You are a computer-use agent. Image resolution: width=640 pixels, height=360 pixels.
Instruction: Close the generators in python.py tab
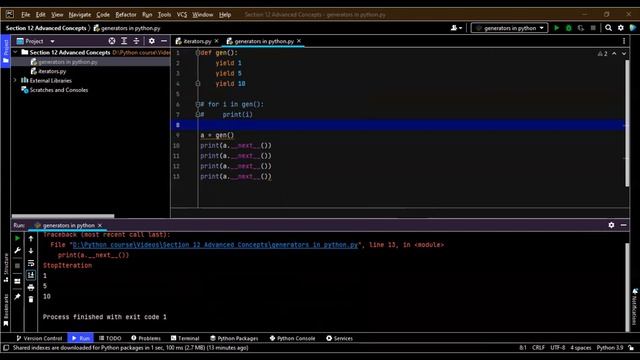tap(299, 41)
